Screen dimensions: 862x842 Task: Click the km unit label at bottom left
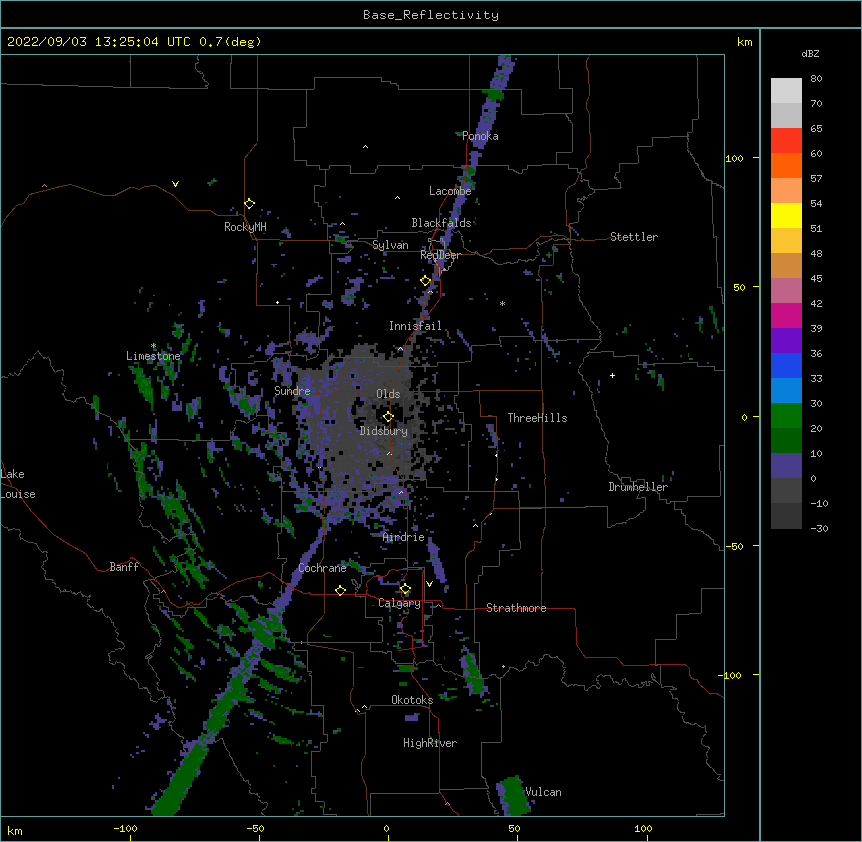14,830
